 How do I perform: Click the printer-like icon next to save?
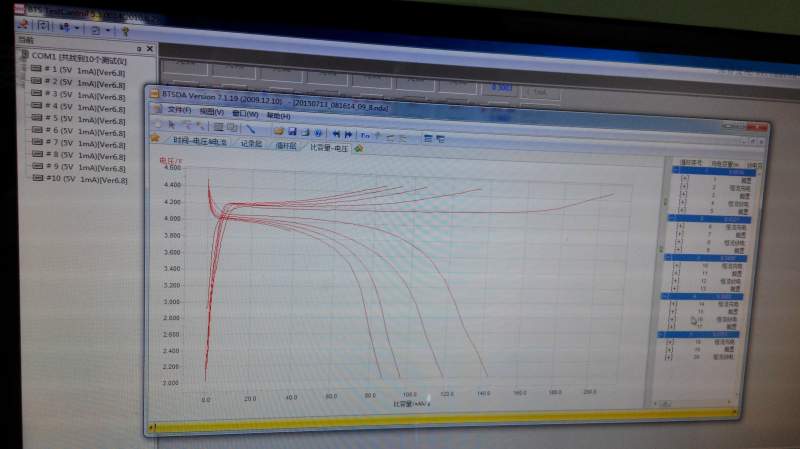[x=305, y=132]
